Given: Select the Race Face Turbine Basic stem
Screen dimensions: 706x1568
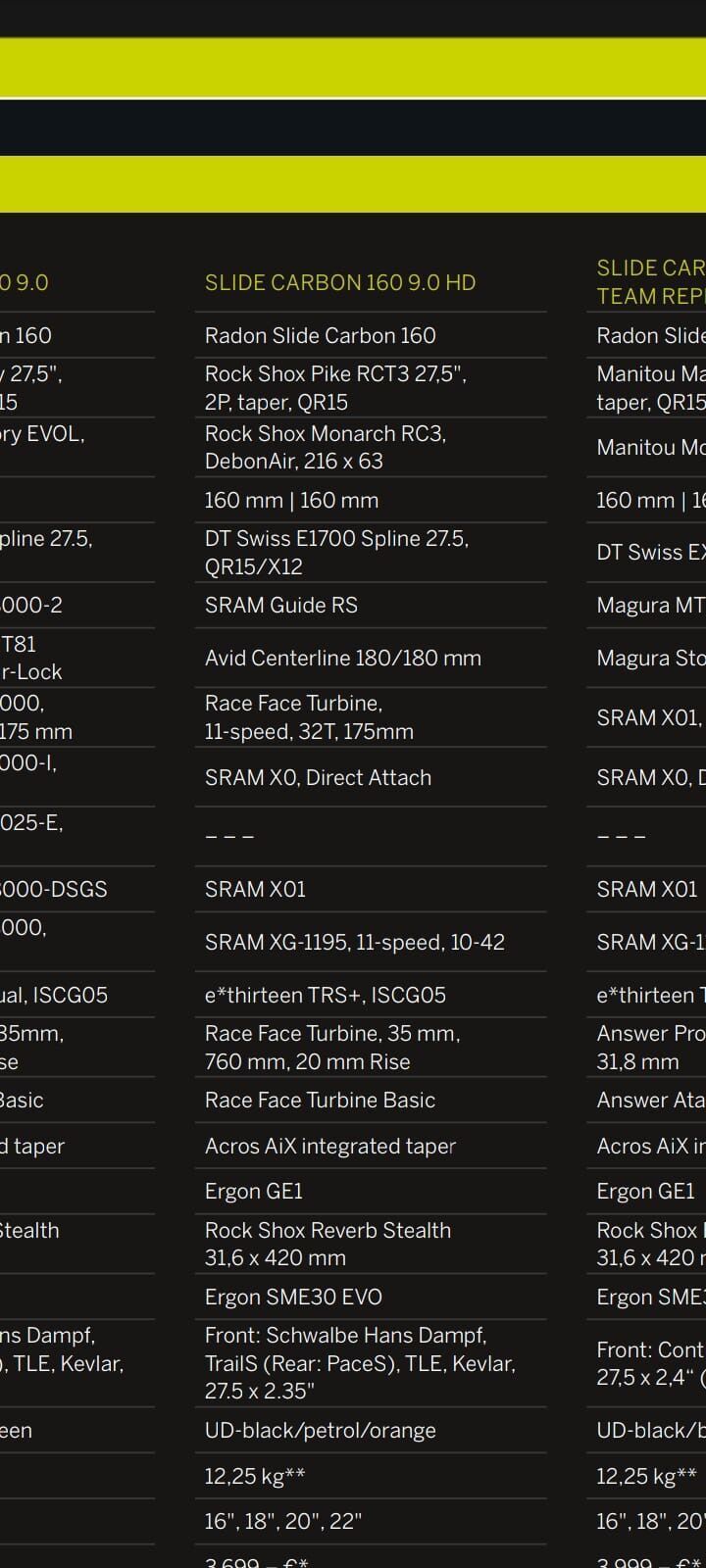Looking at the screenshot, I should 320,1100.
